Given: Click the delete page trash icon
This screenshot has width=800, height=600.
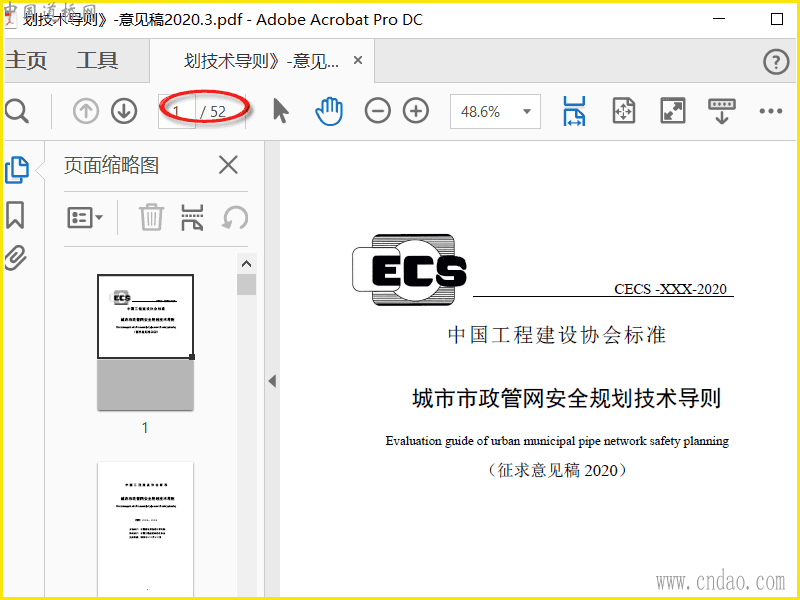Looking at the screenshot, I should coord(152,217).
